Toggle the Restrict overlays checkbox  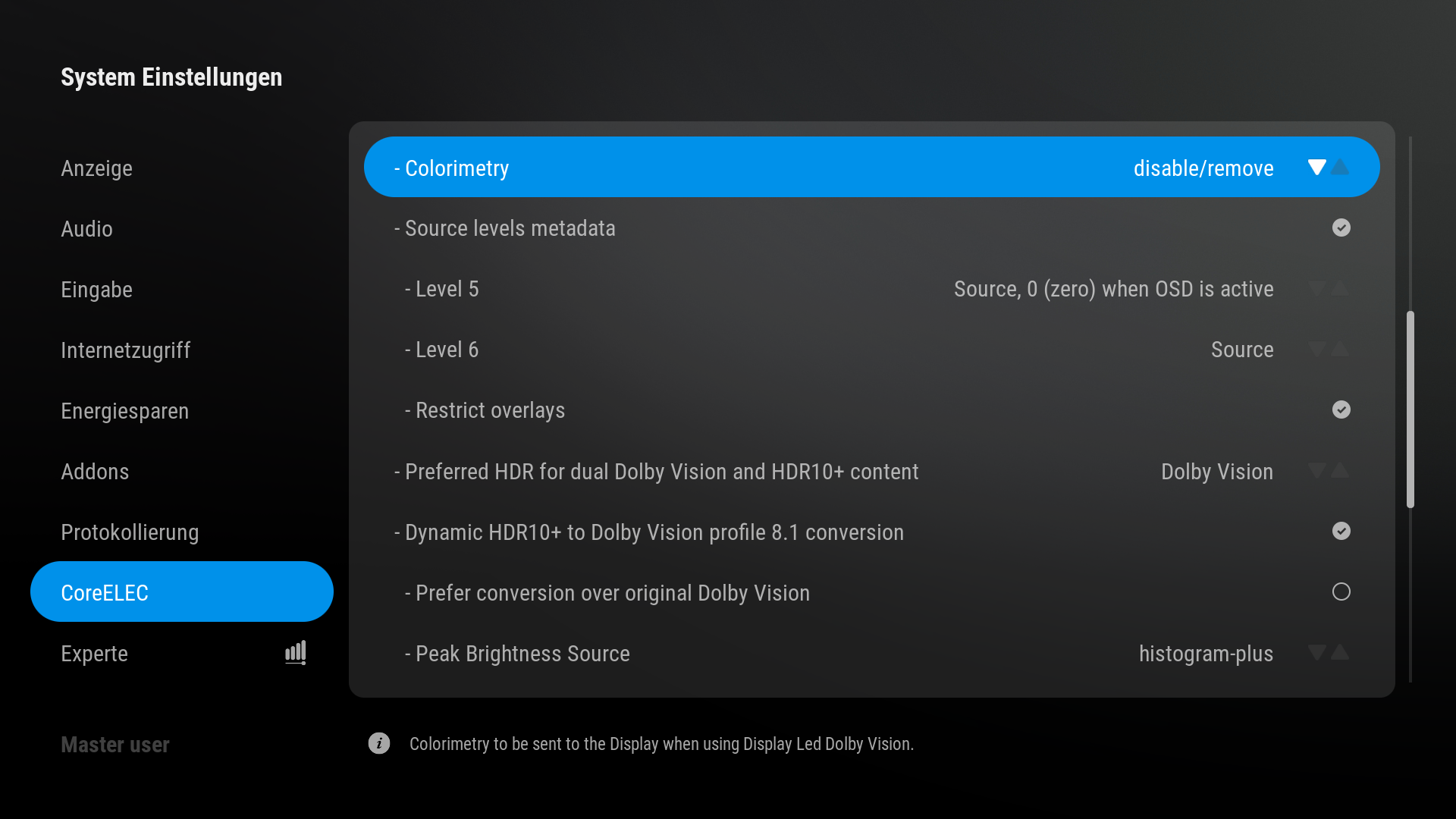1341,409
